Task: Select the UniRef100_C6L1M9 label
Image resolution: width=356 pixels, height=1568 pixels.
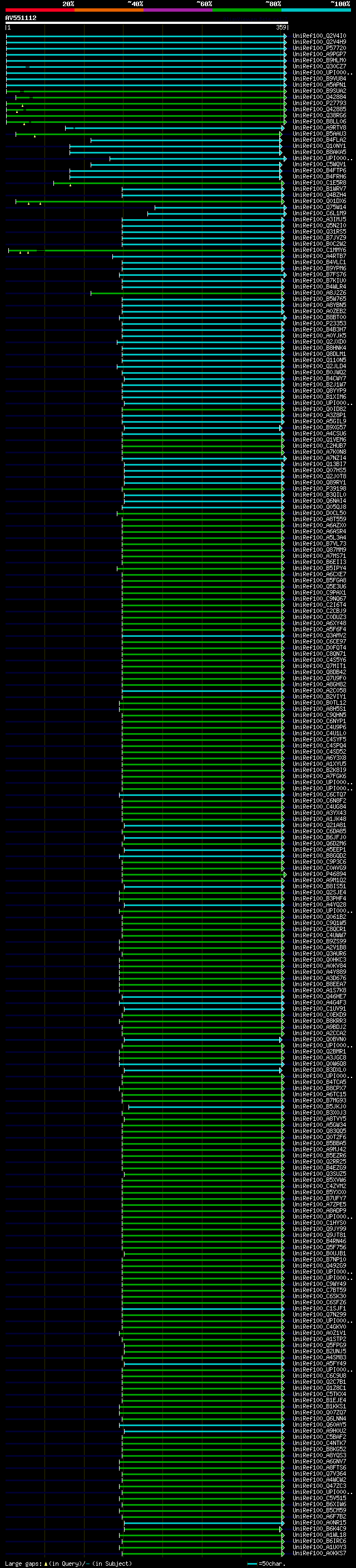Action: (319, 214)
